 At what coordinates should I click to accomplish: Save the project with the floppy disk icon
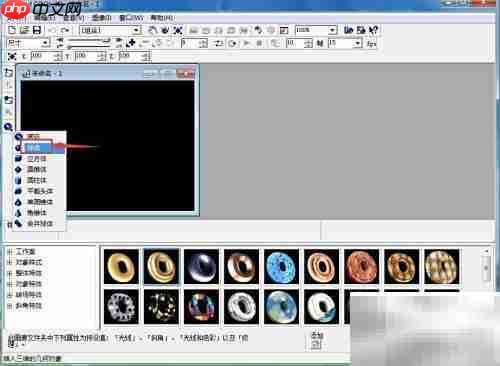[36, 30]
